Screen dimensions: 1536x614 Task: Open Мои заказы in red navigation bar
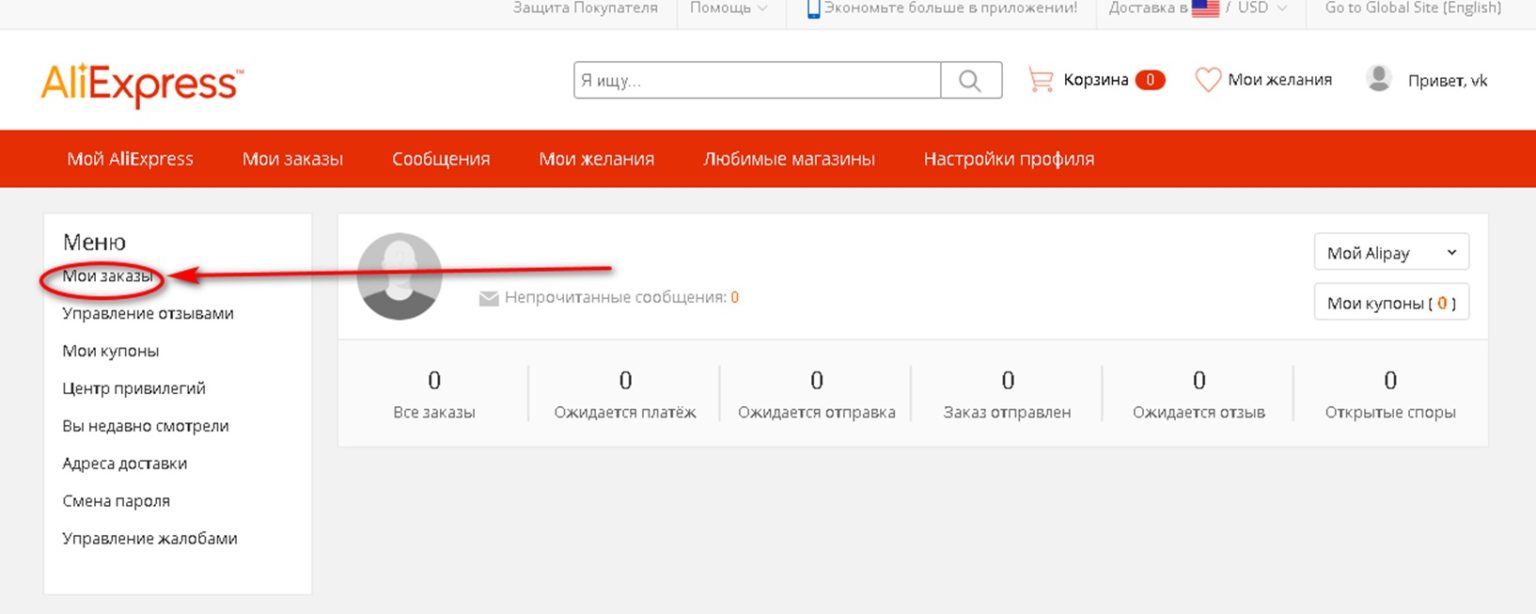tap(292, 159)
